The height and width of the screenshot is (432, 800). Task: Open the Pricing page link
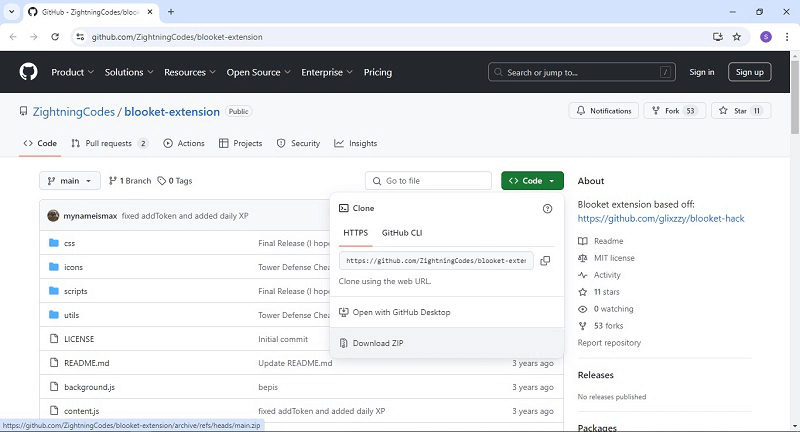378,72
